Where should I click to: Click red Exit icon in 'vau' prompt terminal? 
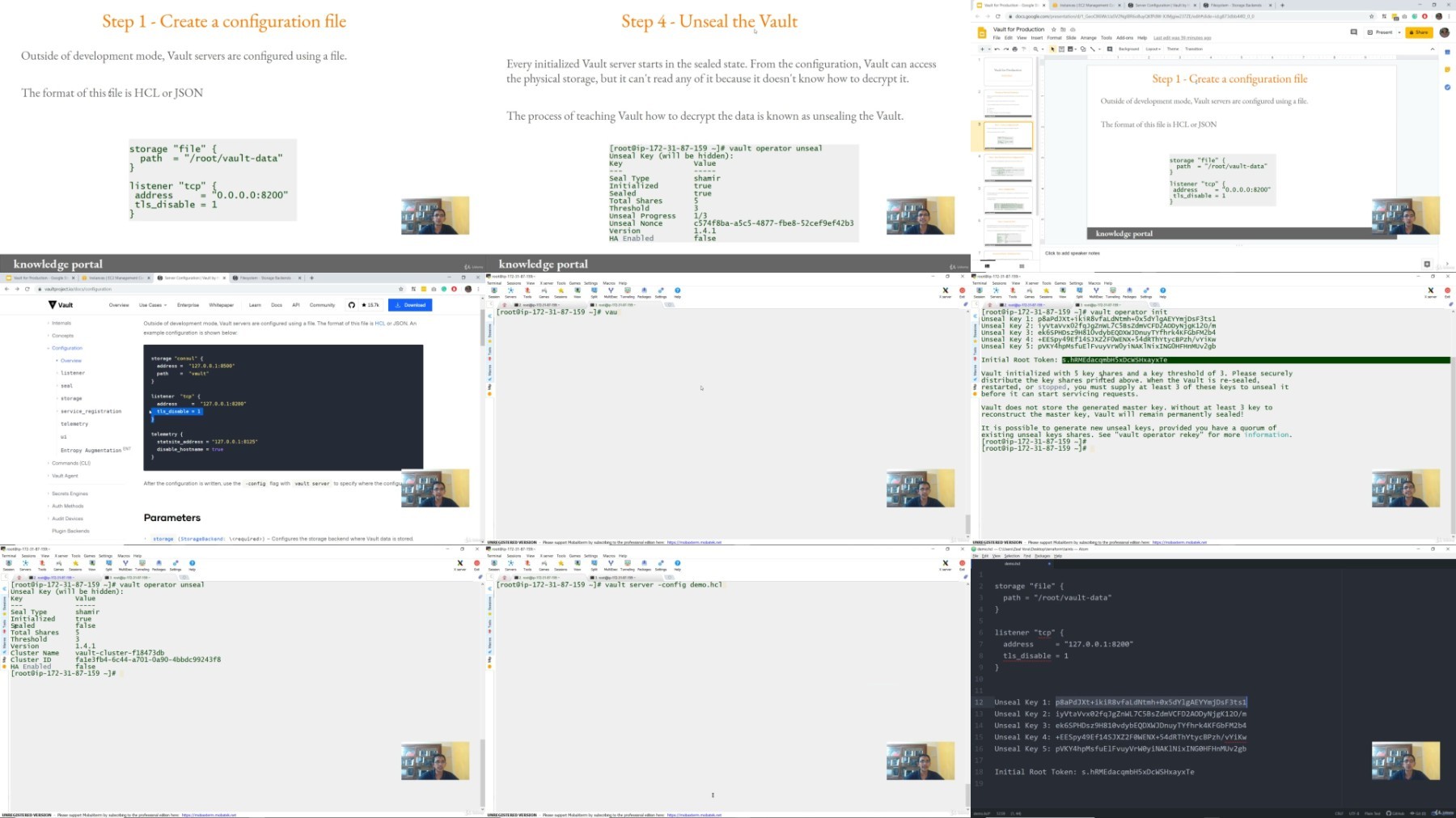tap(962, 290)
